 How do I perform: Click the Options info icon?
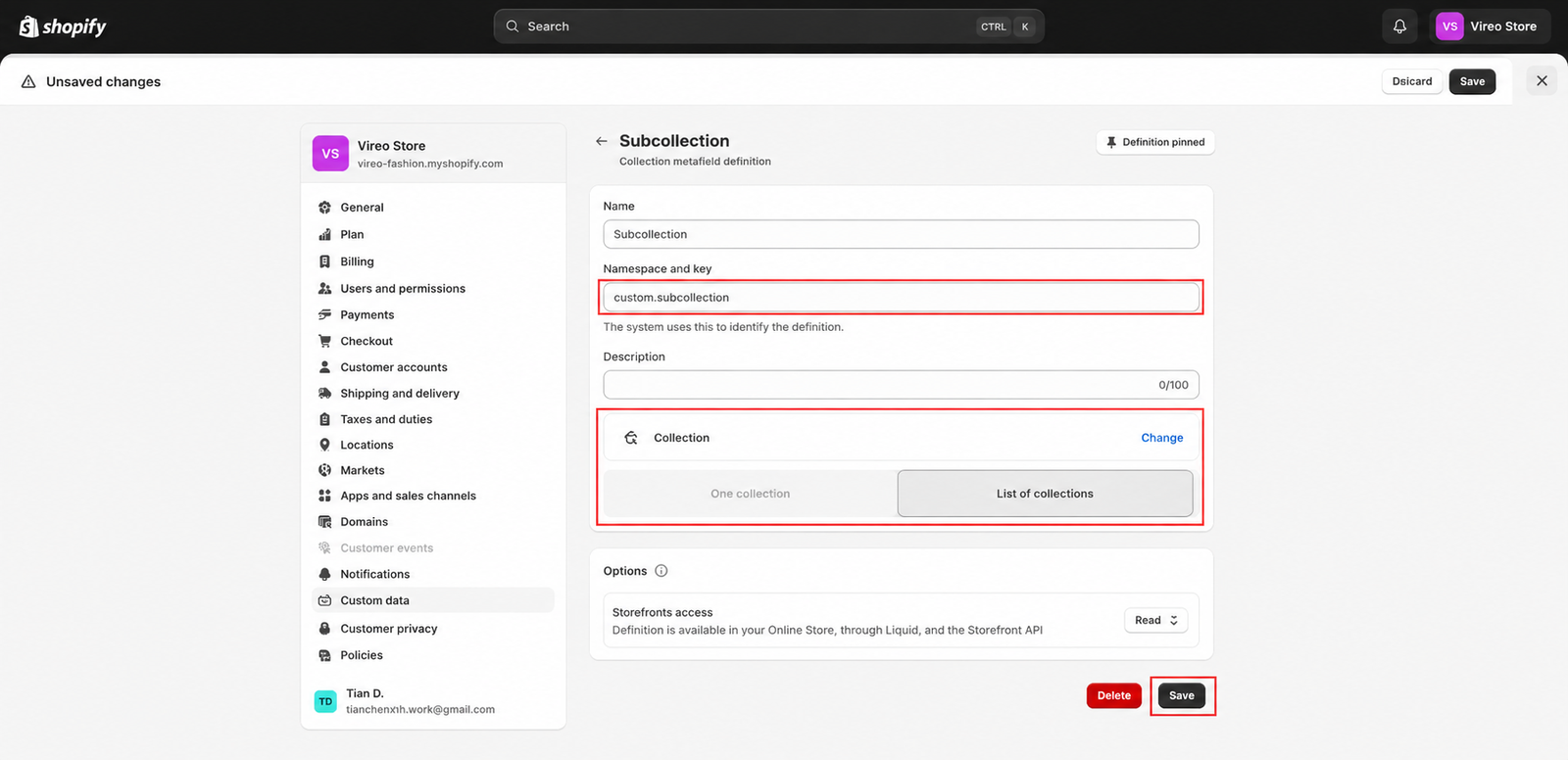661,571
